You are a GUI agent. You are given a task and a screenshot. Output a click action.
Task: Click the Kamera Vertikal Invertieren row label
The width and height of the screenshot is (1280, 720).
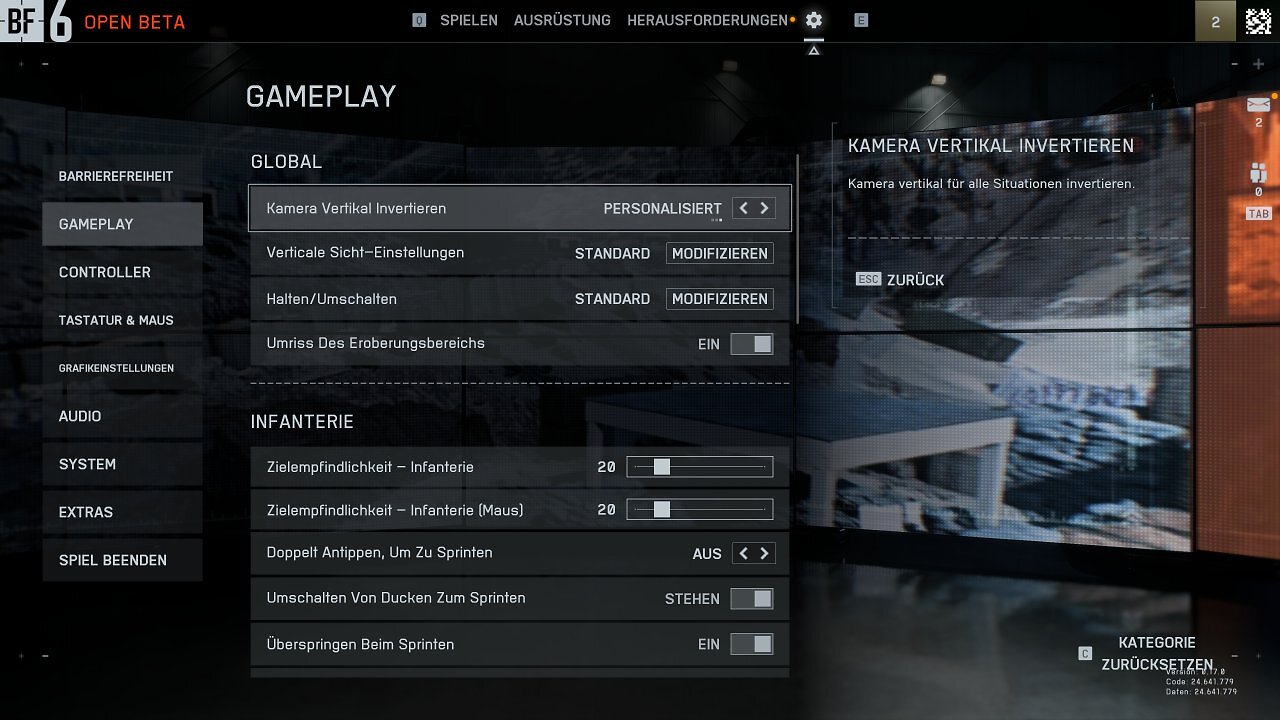coord(356,208)
